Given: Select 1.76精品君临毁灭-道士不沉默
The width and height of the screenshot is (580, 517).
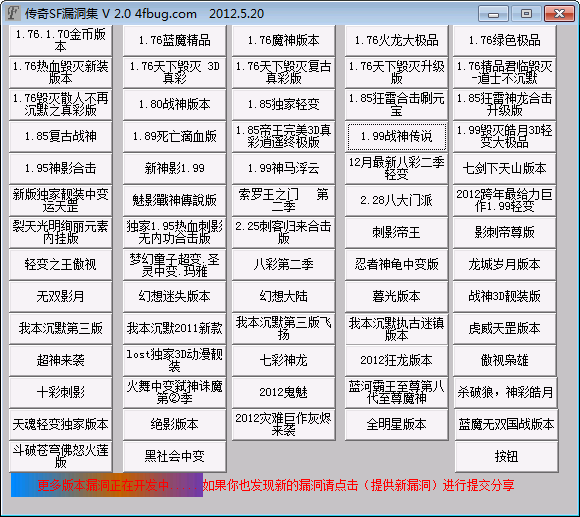Looking at the screenshot, I should [x=505, y=72].
